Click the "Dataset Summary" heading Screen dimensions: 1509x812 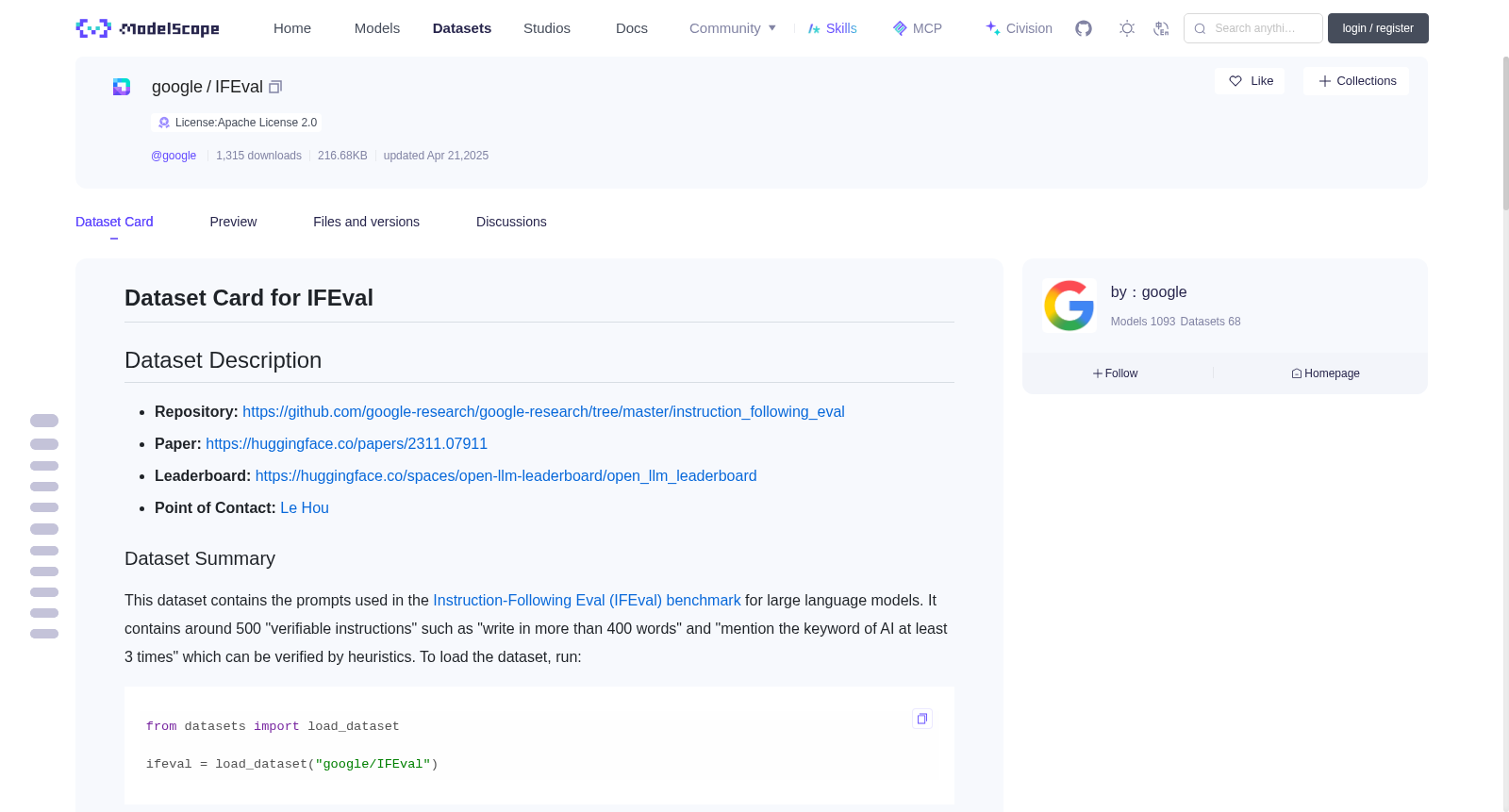pos(200,559)
